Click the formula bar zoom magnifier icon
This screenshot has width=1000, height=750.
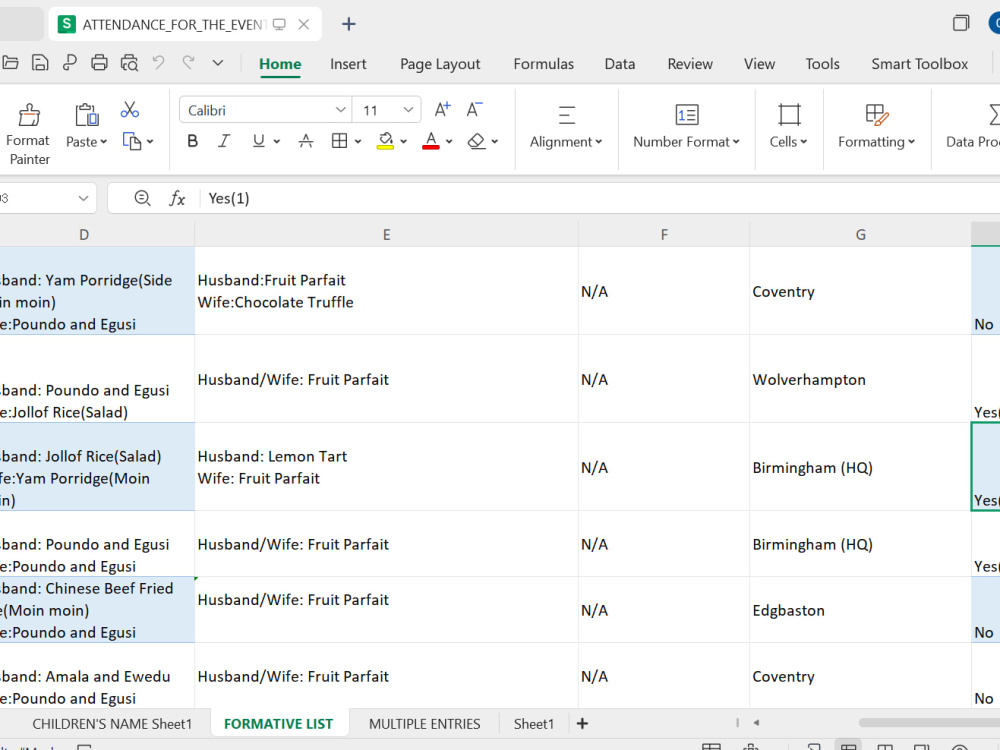pyautogui.click(x=142, y=198)
